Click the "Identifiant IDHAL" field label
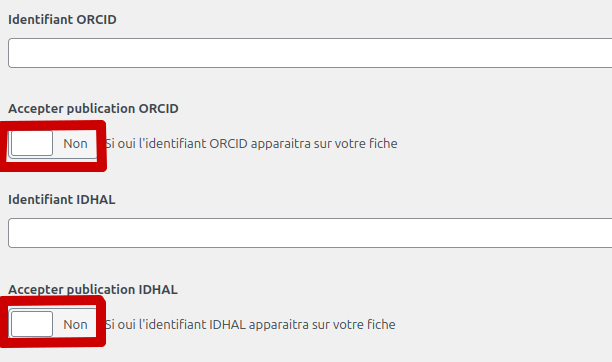This screenshot has height=362, width=612. 62,200
